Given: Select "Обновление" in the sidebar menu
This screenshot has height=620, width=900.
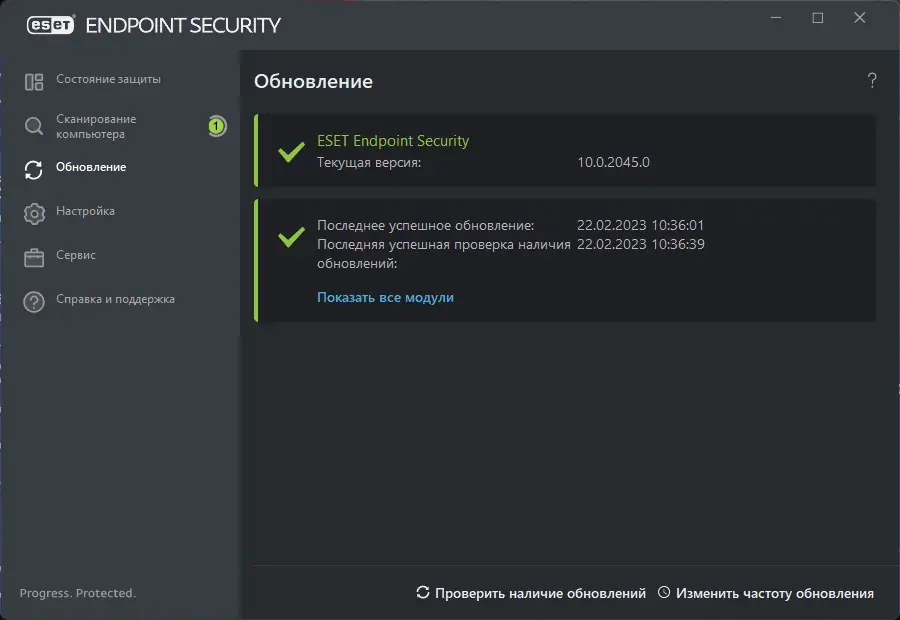Looking at the screenshot, I should (x=91, y=167).
